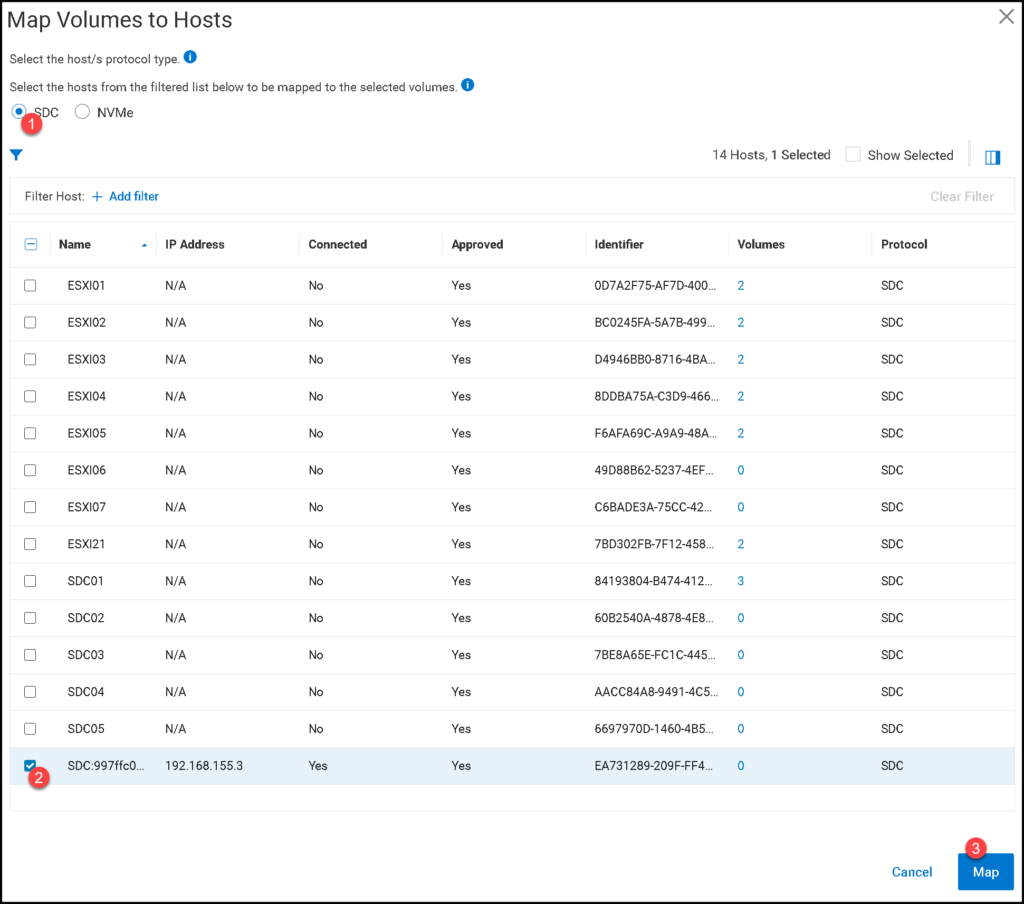Close the Map Volumes to Hosts dialog

coord(1005,16)
